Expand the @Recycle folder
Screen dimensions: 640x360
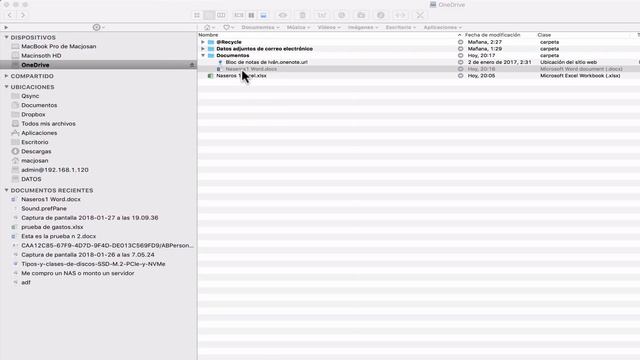(203, 42)
